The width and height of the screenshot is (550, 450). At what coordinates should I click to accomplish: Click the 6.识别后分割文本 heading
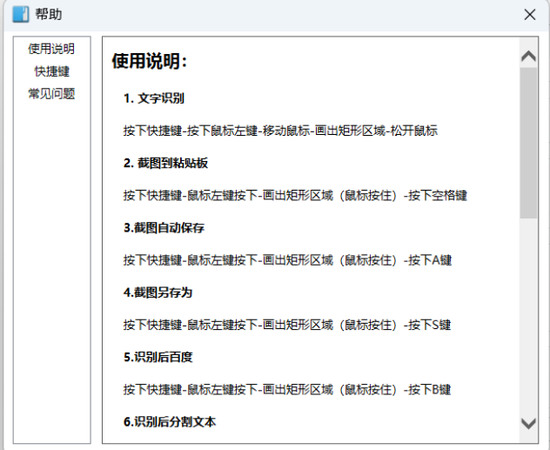coord(169,422)
